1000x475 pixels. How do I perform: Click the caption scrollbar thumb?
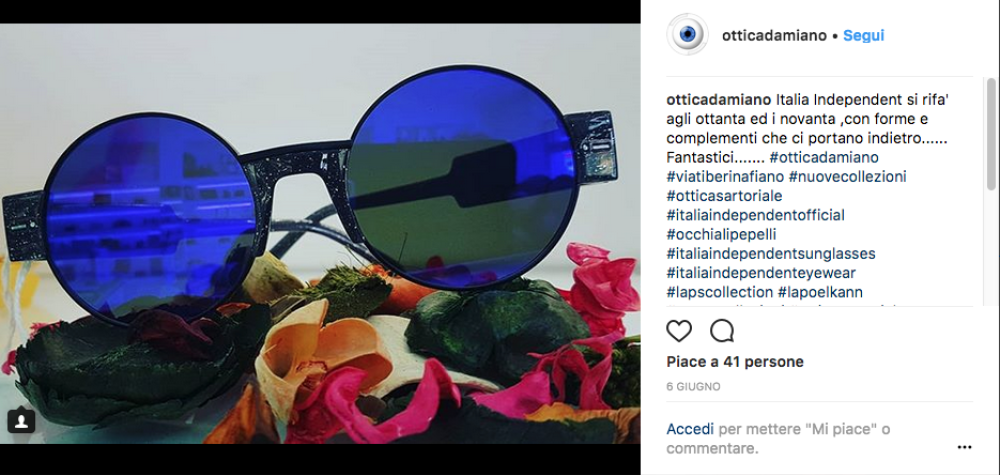(990, 134)
